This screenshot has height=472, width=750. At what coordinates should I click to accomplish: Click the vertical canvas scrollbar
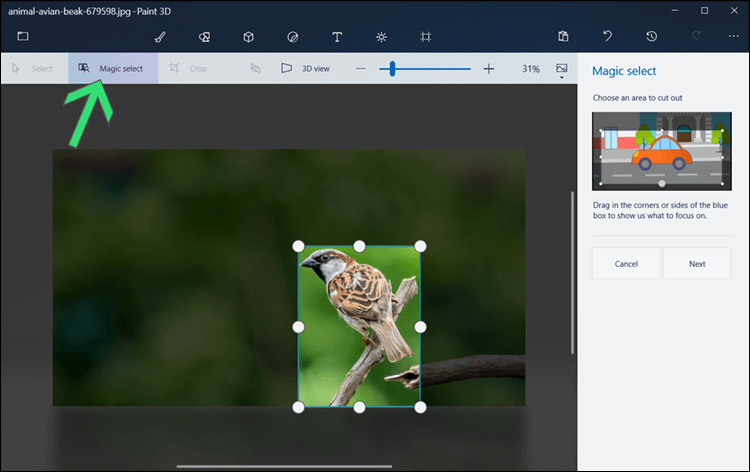click(572, 273)
